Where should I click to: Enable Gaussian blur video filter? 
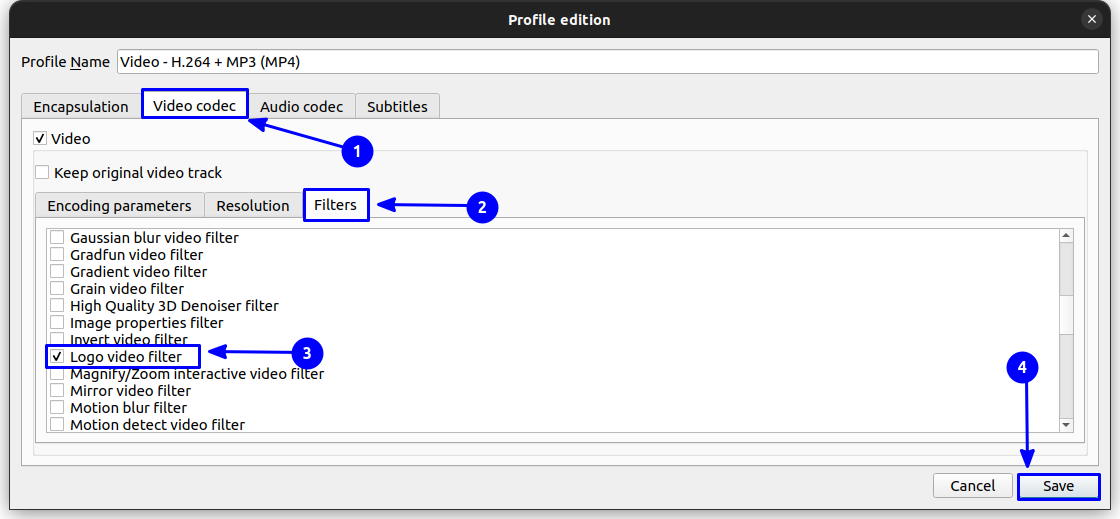tap(58, 238)
